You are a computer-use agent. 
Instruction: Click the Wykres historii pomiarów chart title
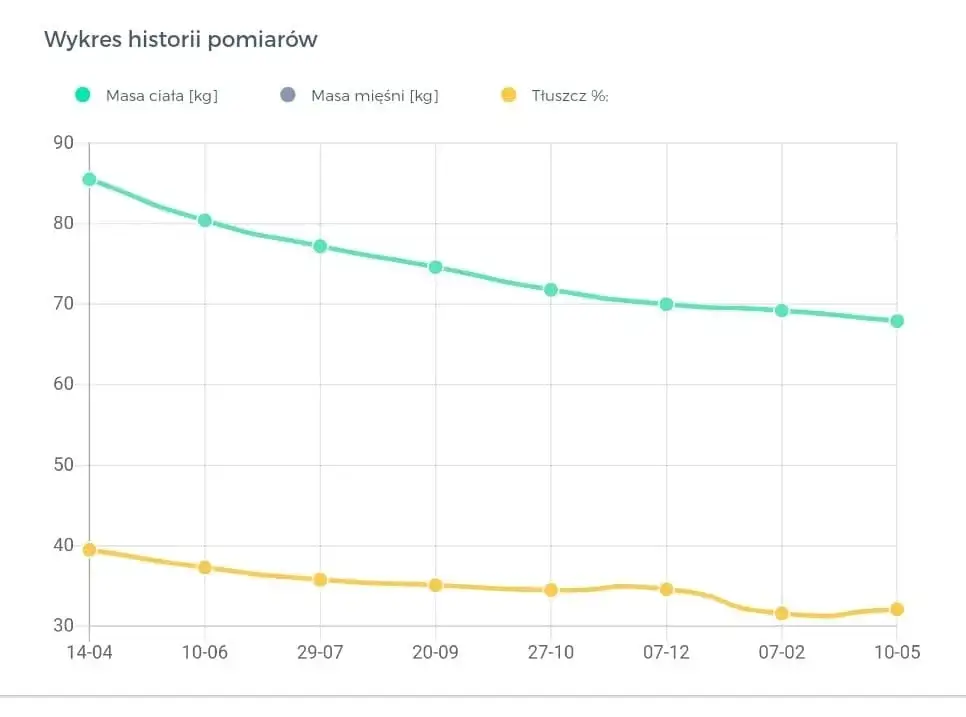(181, 40)
